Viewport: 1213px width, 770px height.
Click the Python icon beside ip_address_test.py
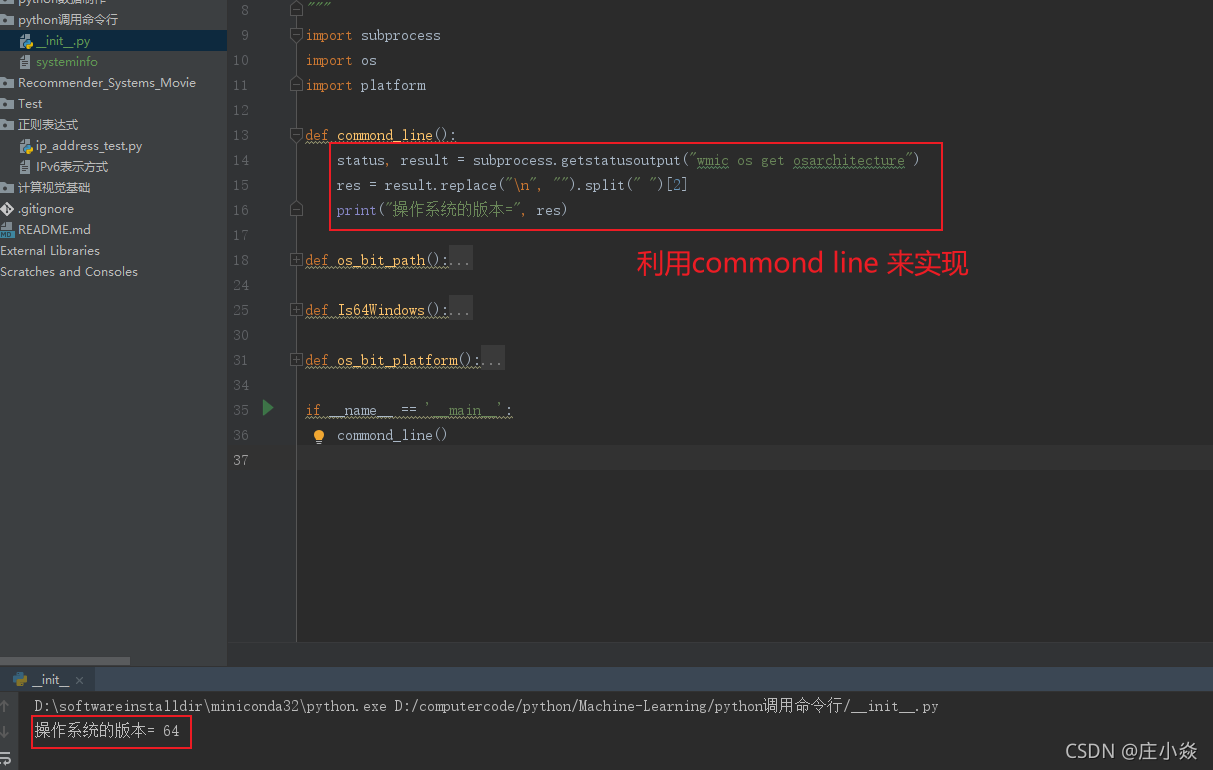pyautogui.click(x=26, y=146)
